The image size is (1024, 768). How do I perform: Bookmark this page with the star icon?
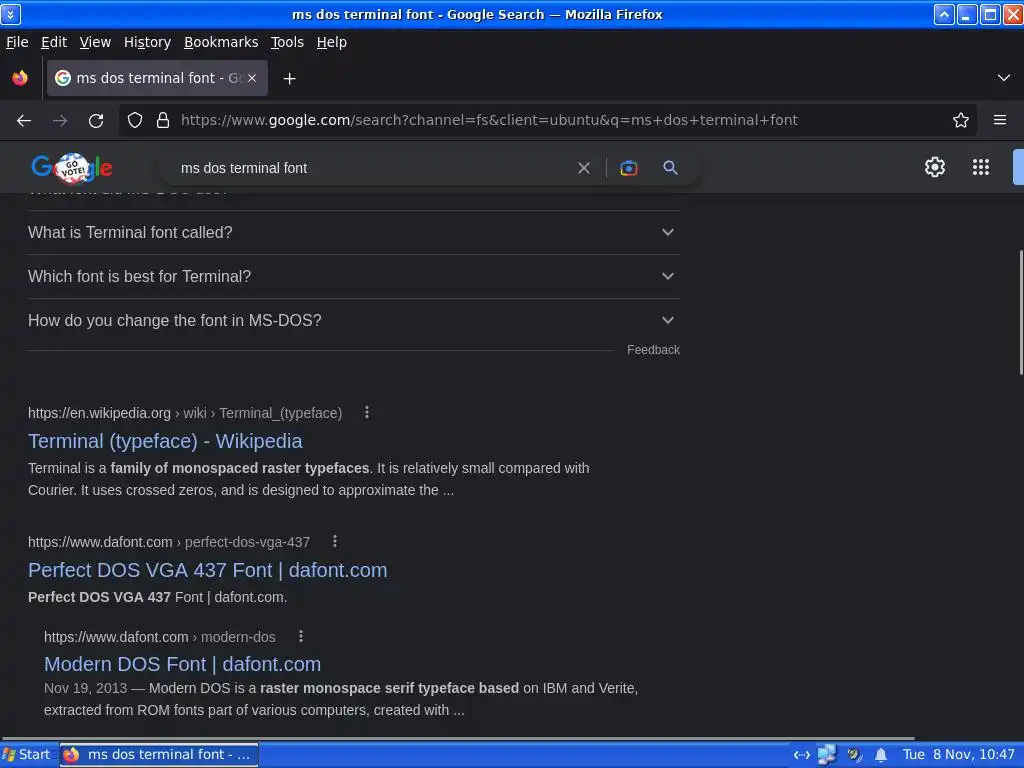coord(961,120)
